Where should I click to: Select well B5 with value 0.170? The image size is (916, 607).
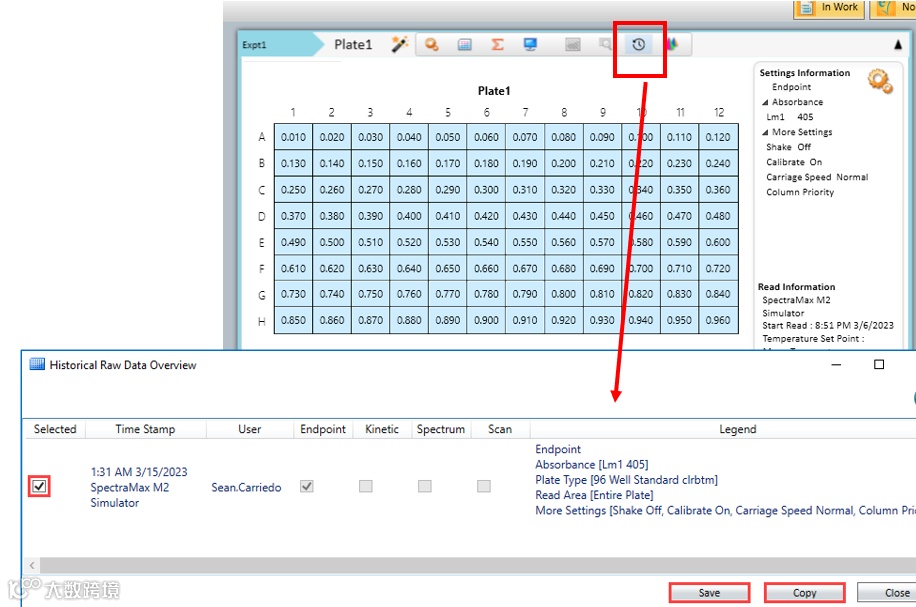click(447, 164)
